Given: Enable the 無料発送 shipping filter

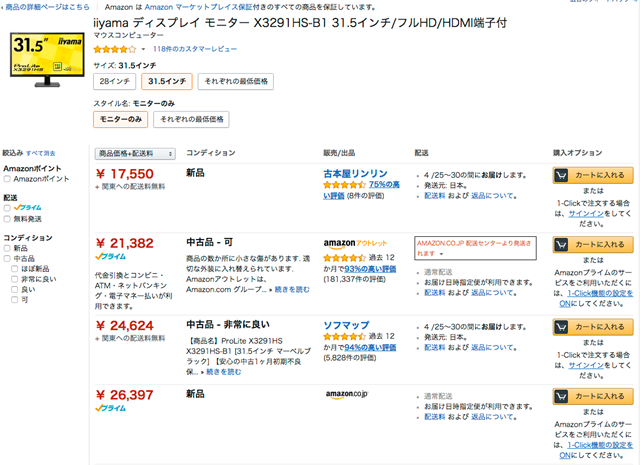Looking at the screenshot, I should point(8,218).
